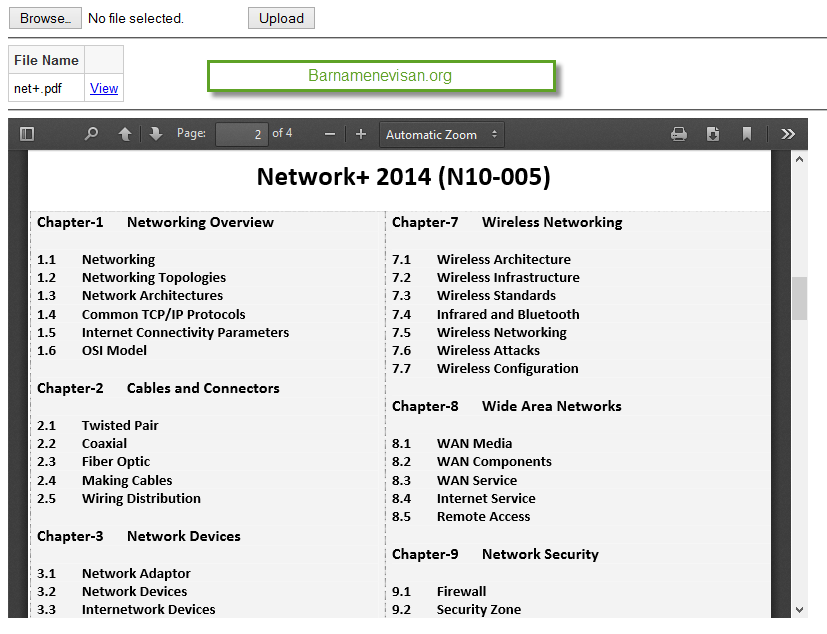Zoom in with the plus icon
827x634 pixels.
pyautogui.click(x=361, y=135)
